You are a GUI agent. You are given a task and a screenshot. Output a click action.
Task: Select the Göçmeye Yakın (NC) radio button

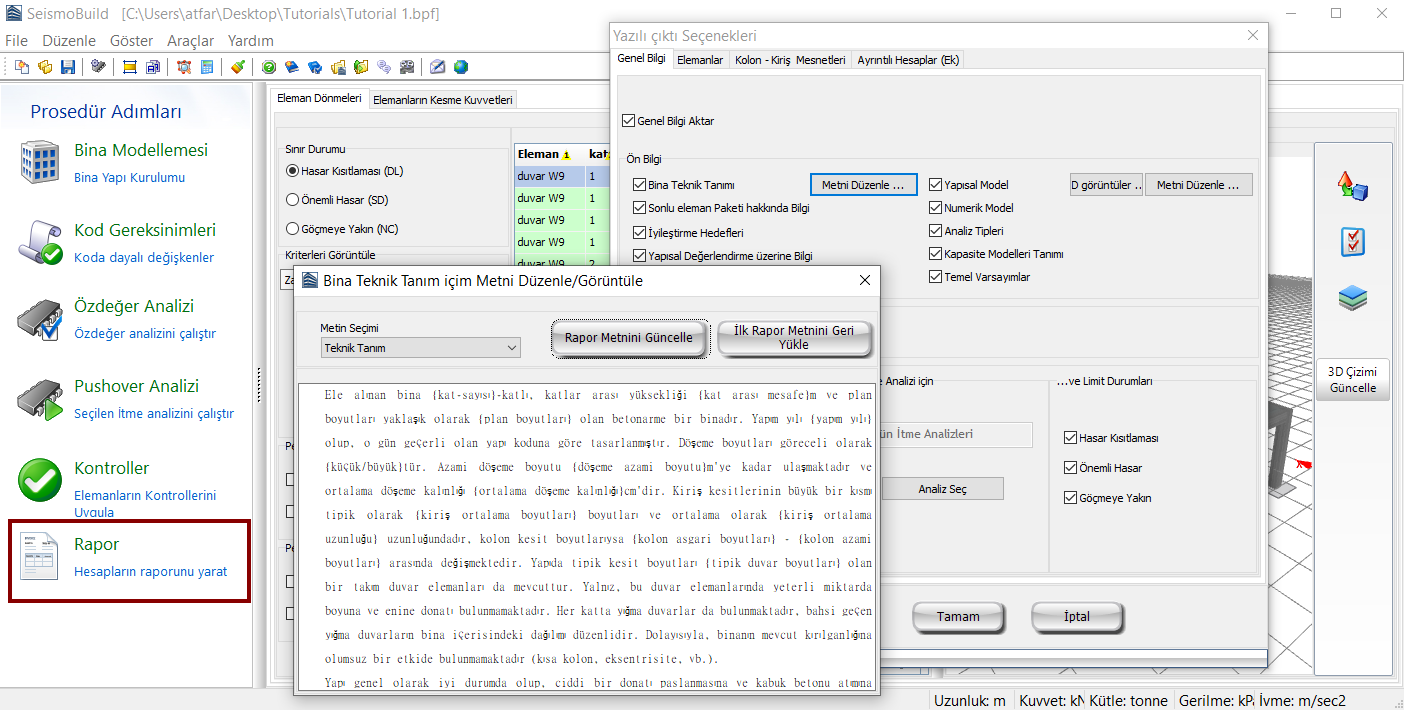293,229
